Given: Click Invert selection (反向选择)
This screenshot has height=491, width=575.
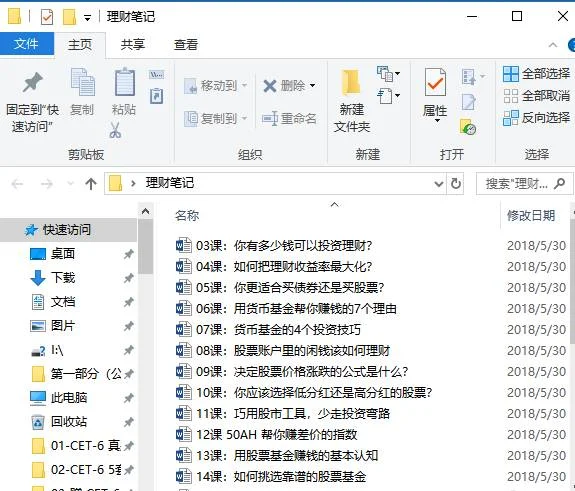Looking at the screenshot, I should click(536, 118).
